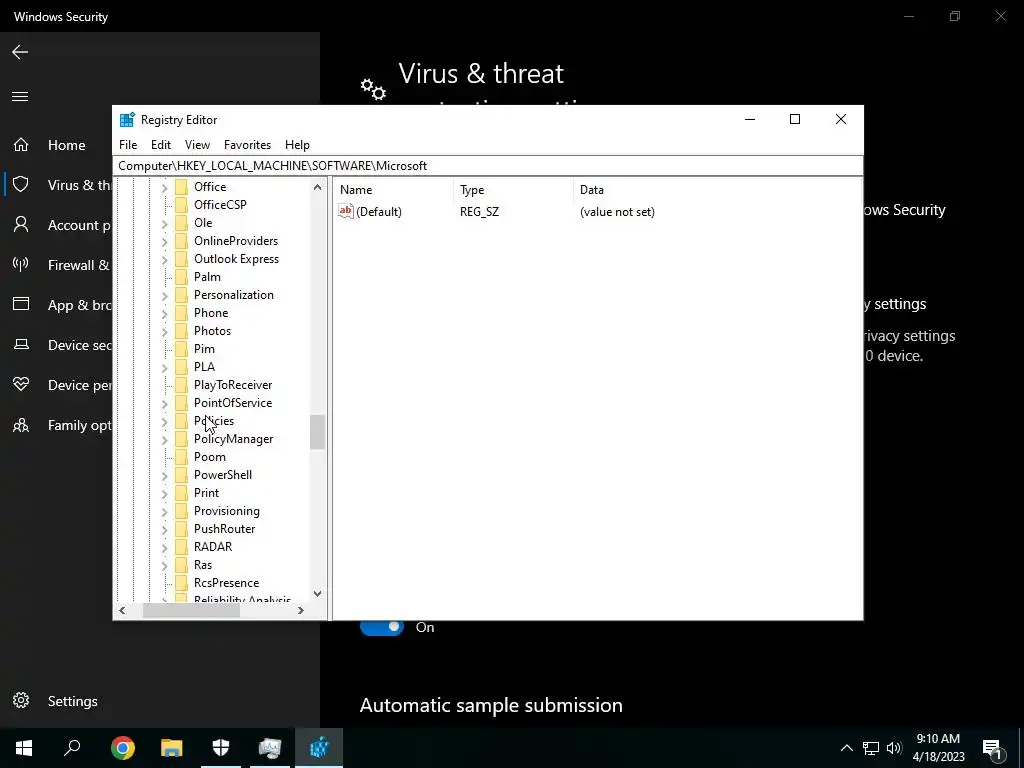The image size is (1024, 768).
Task: Click the Device performance heart icon
Action: pos(21,385)
